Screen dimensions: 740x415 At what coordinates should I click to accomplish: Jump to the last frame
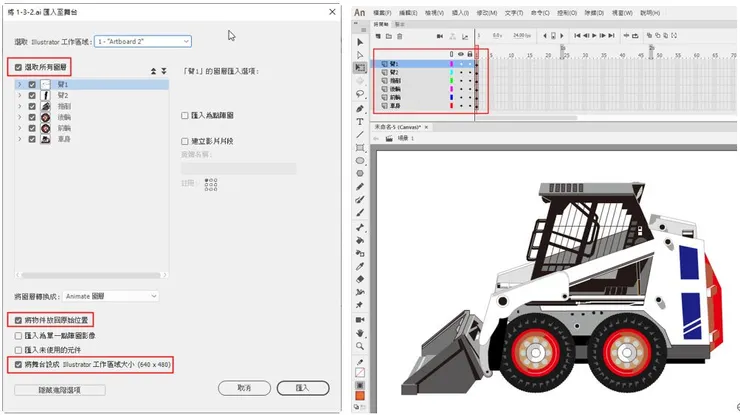[611, 36]
